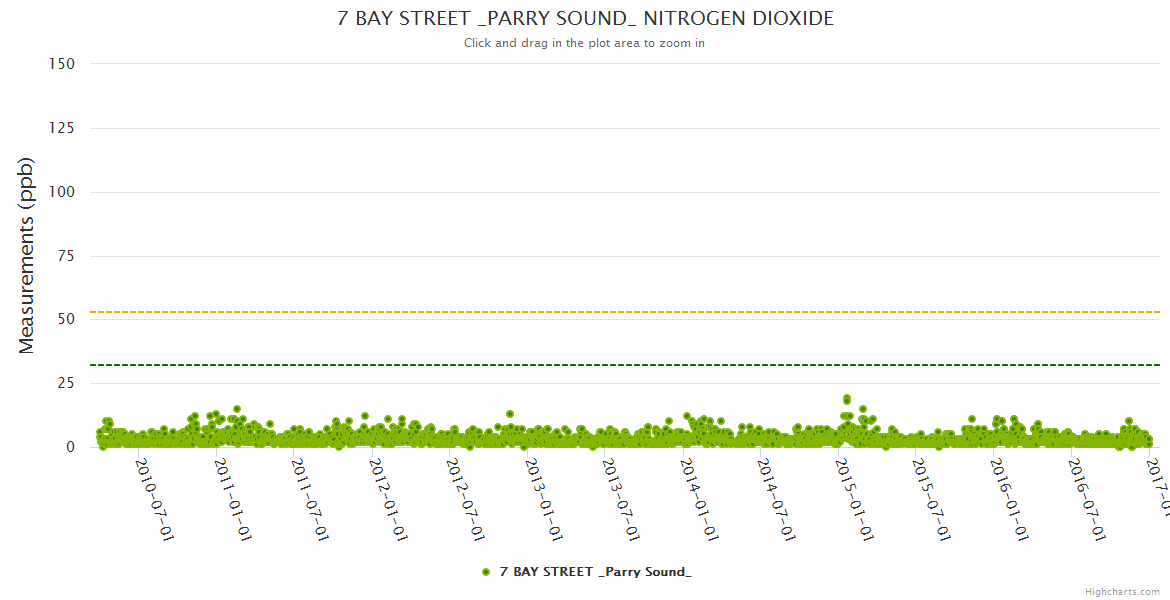Image resolution: width=1170 pixels, height=600 pixels.
Task: Click the highest data point near 2015-01-01
Action: coord(847,399)
